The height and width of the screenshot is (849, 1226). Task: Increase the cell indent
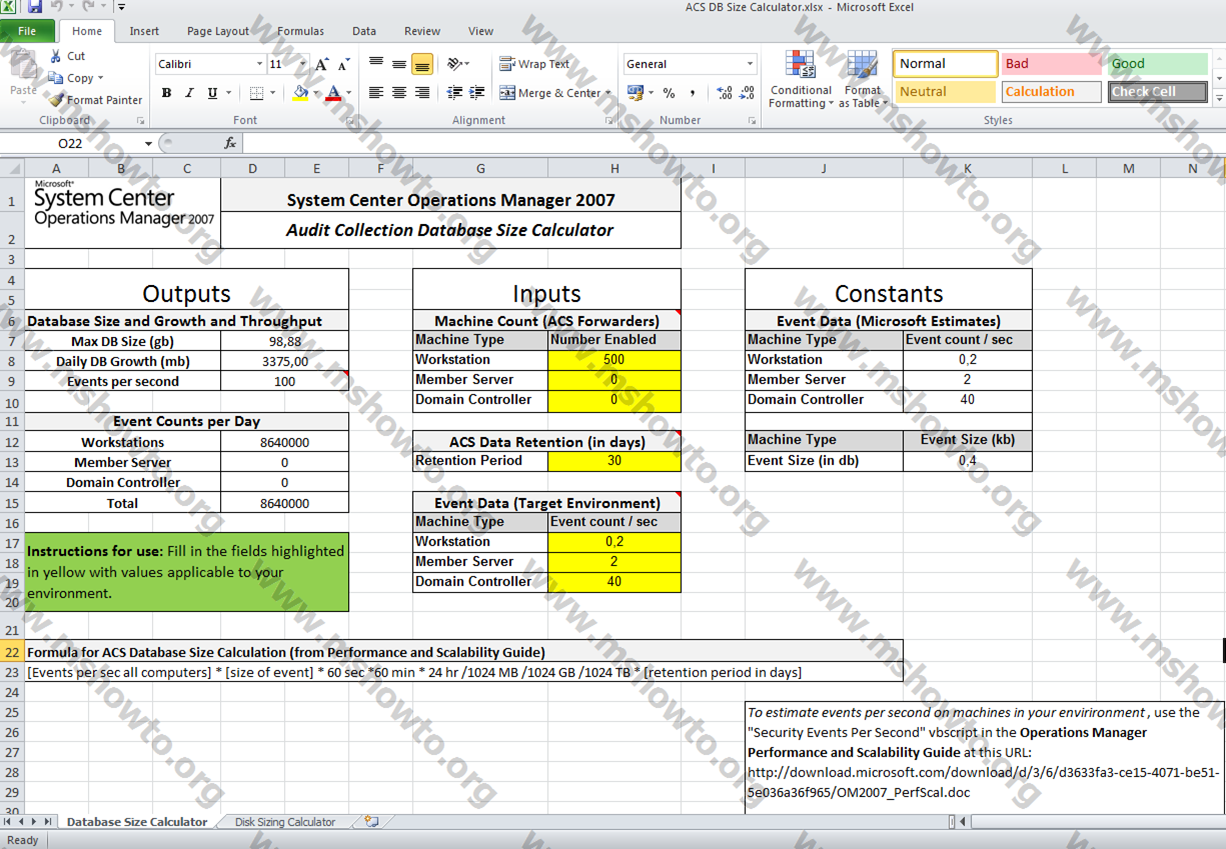click(x=477, y=93)
